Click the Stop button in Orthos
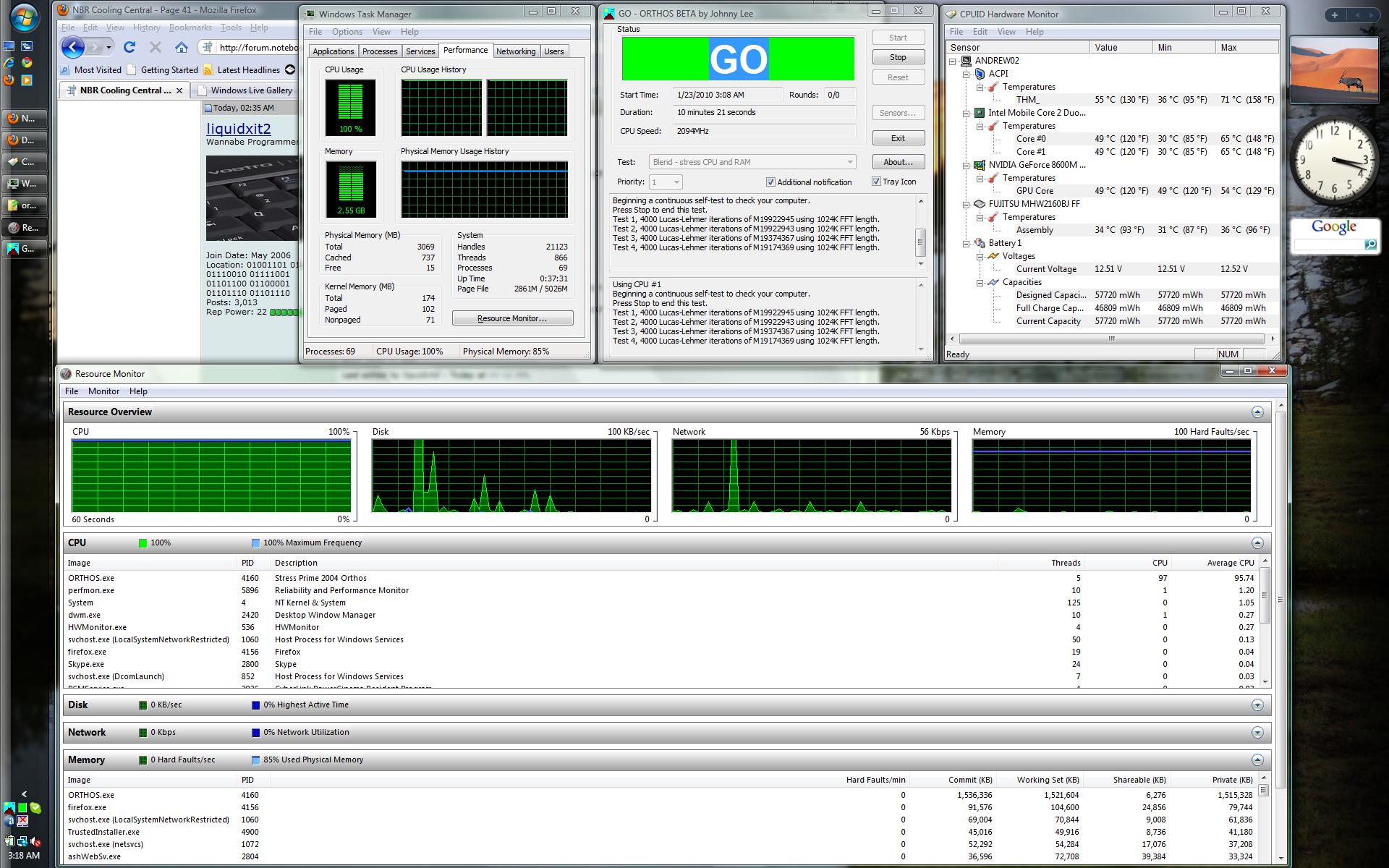 coord(898,57)
